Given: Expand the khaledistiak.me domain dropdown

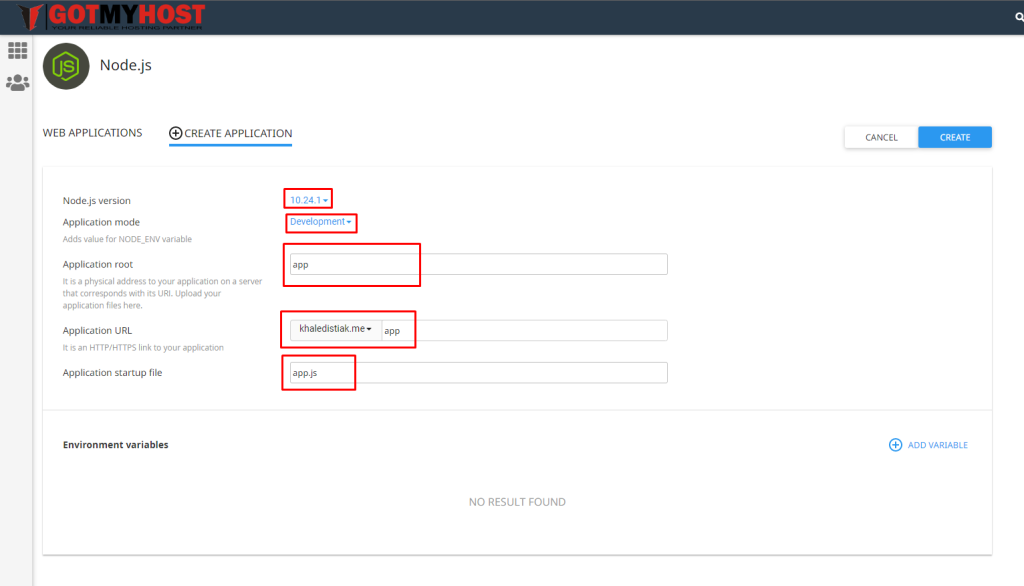Looking at the screenshot, I should tap(336, 330).
